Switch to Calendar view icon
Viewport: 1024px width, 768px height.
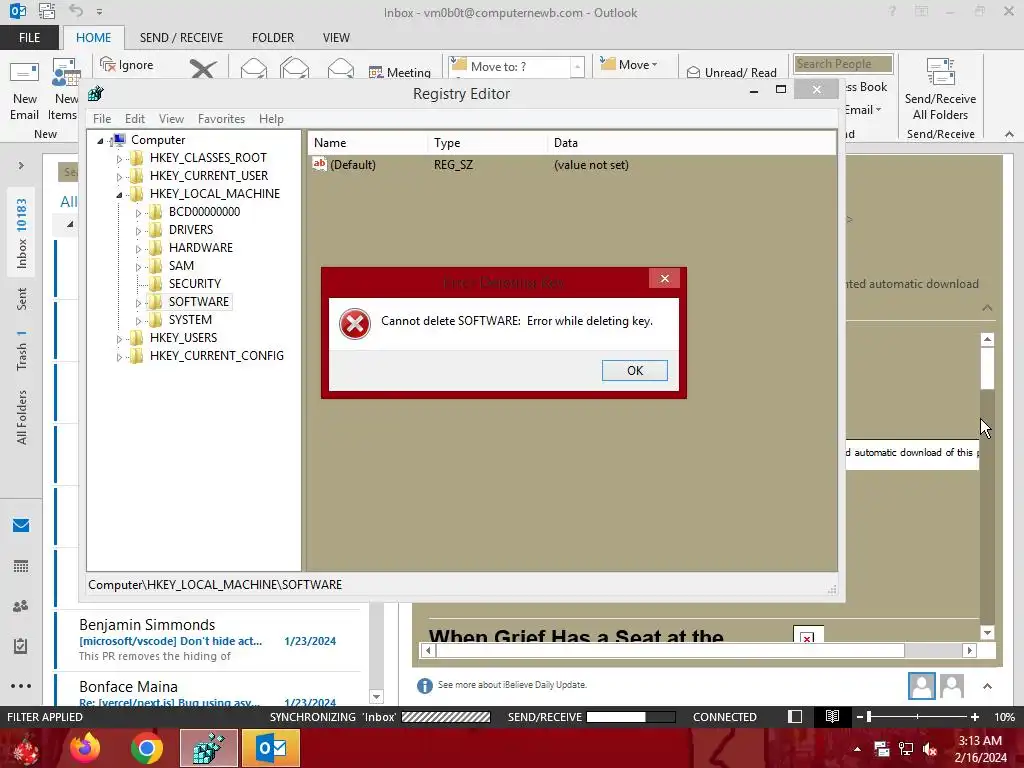(x=21, y=566)
